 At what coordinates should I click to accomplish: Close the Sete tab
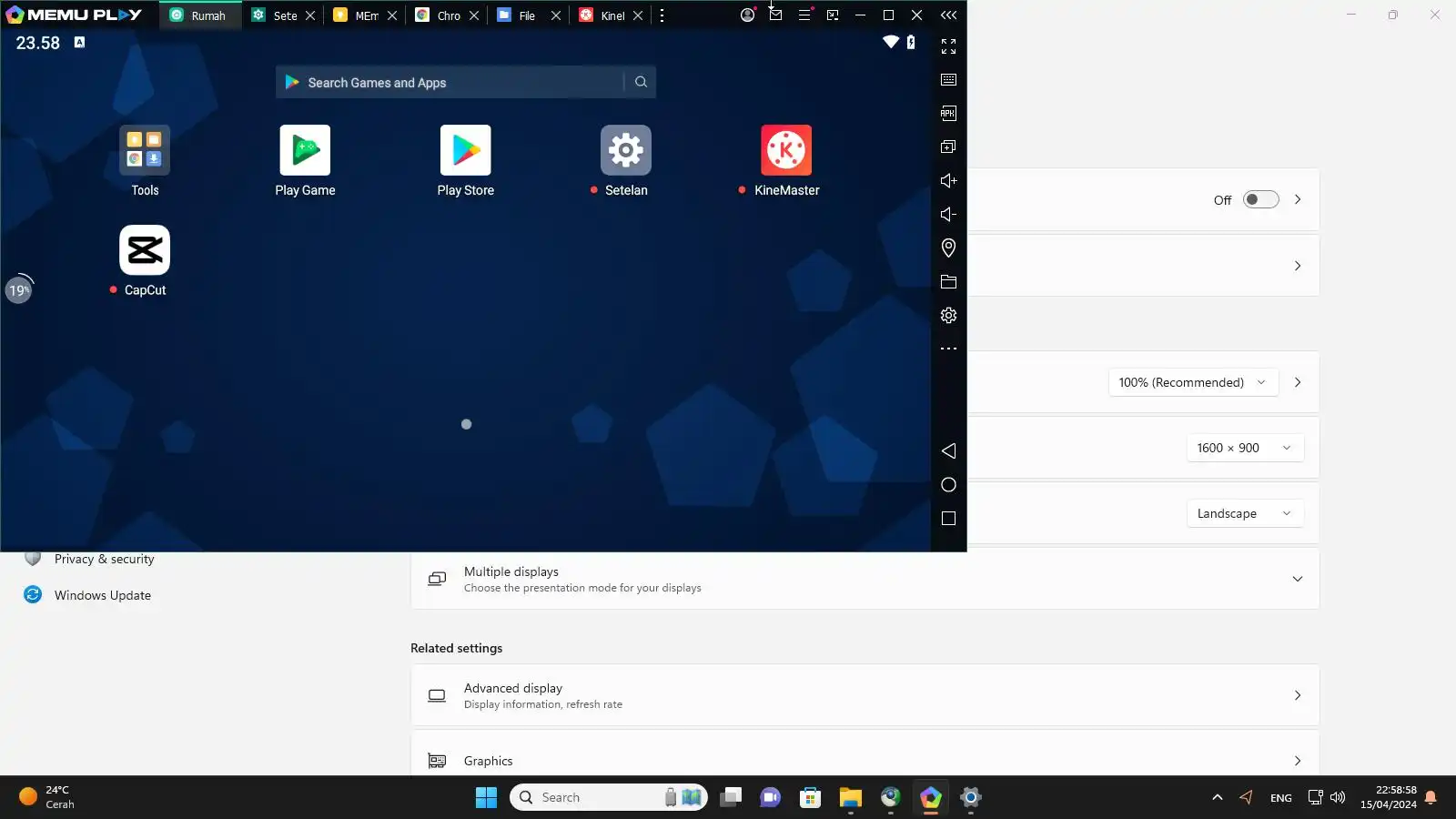pyautogui.click(x=310, y=15)
